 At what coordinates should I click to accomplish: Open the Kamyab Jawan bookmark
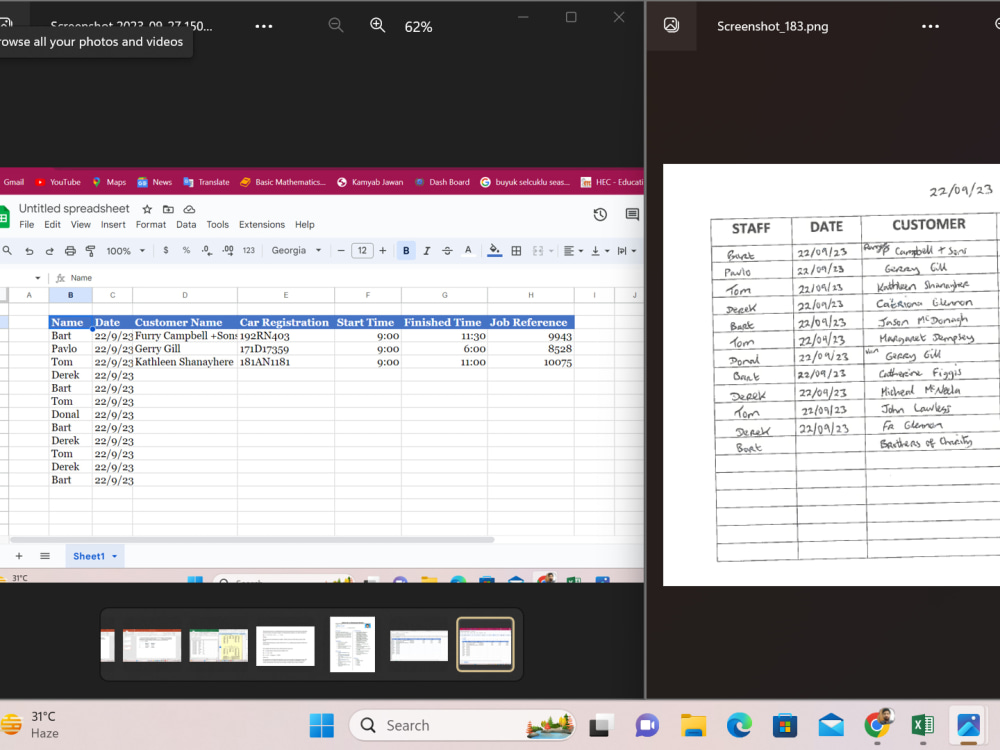point(370,182)
